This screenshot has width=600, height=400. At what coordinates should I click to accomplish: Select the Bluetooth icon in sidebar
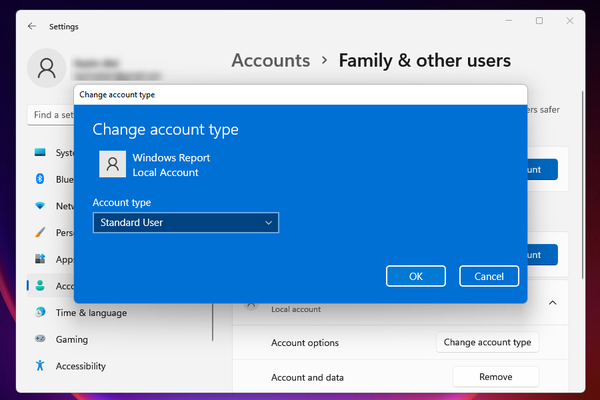point(40,179)
